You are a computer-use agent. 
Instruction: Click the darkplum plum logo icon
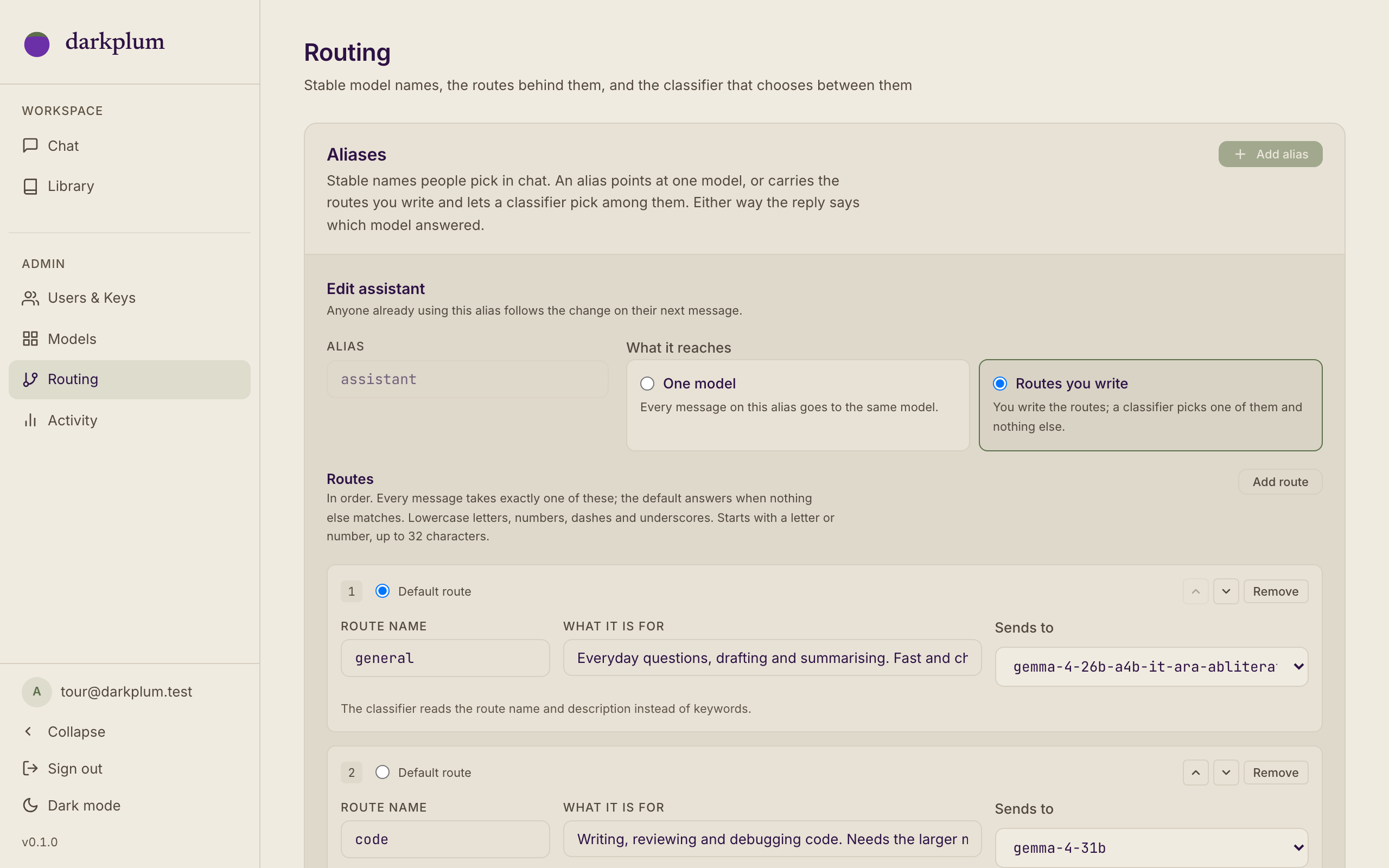point(37,43)
